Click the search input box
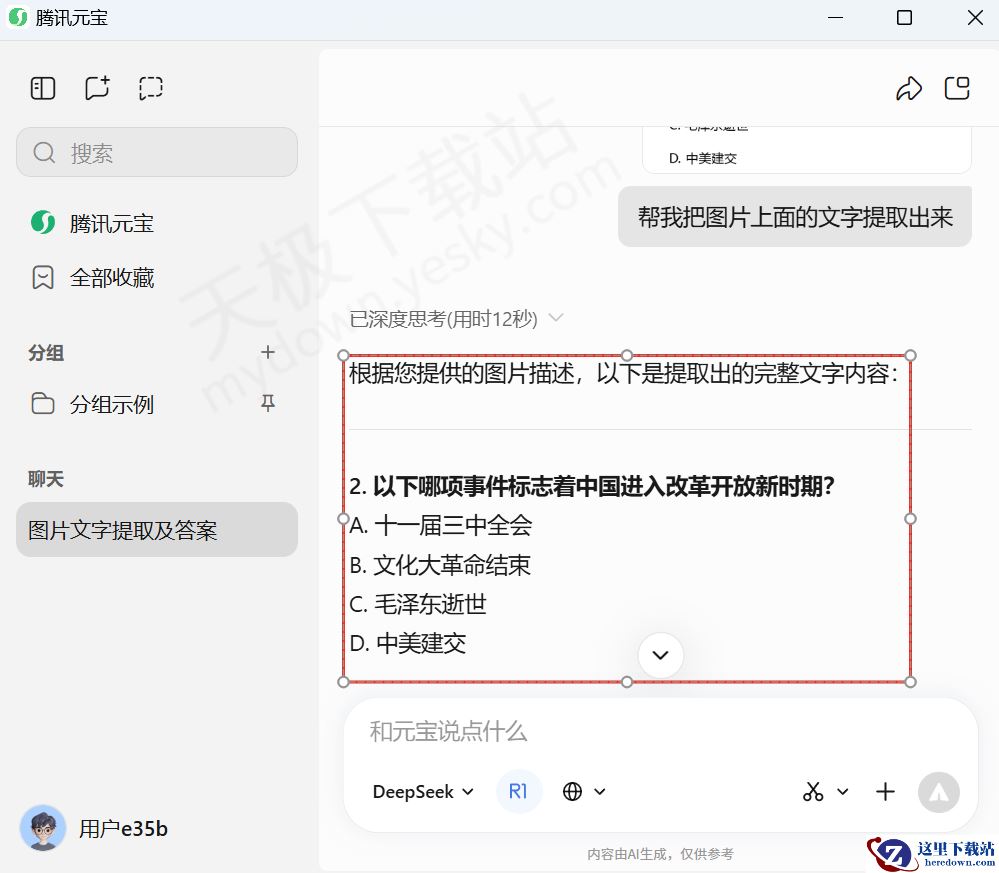This screenshot has width=999, height=873. (156, 152)
